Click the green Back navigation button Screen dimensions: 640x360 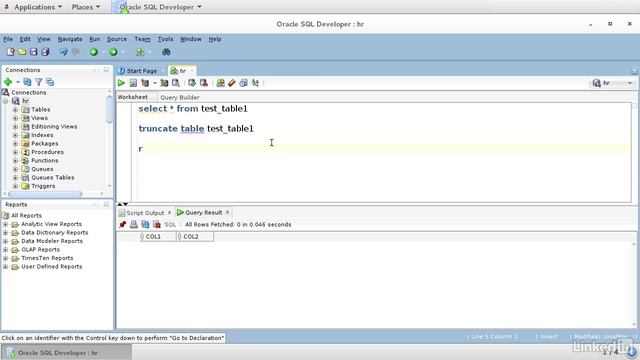pos(94,52)
